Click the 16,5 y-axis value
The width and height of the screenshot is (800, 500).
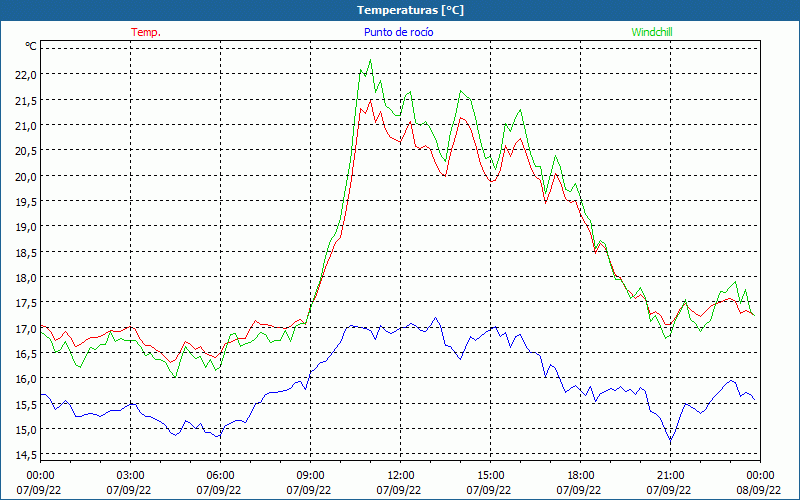[27, 354]
